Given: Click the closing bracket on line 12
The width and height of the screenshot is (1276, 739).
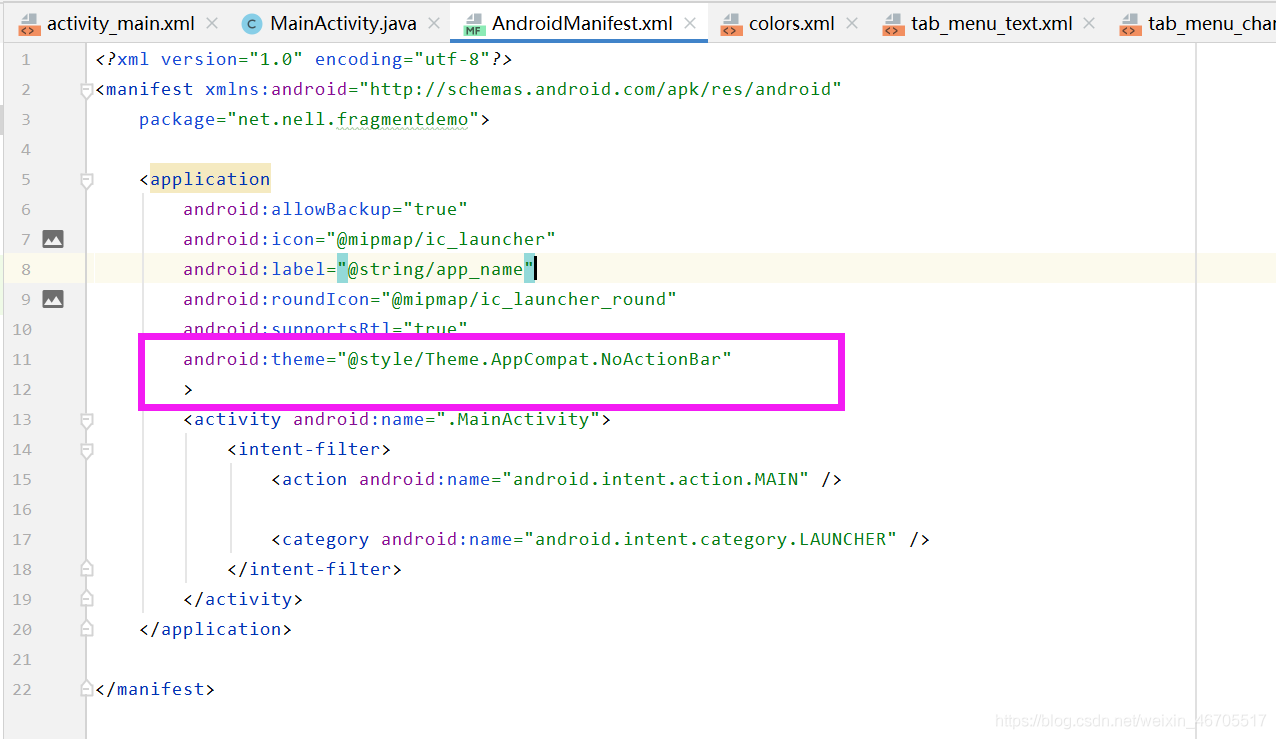Looking at the screenshot, I should pyautogui.click(x=188, y=389).
